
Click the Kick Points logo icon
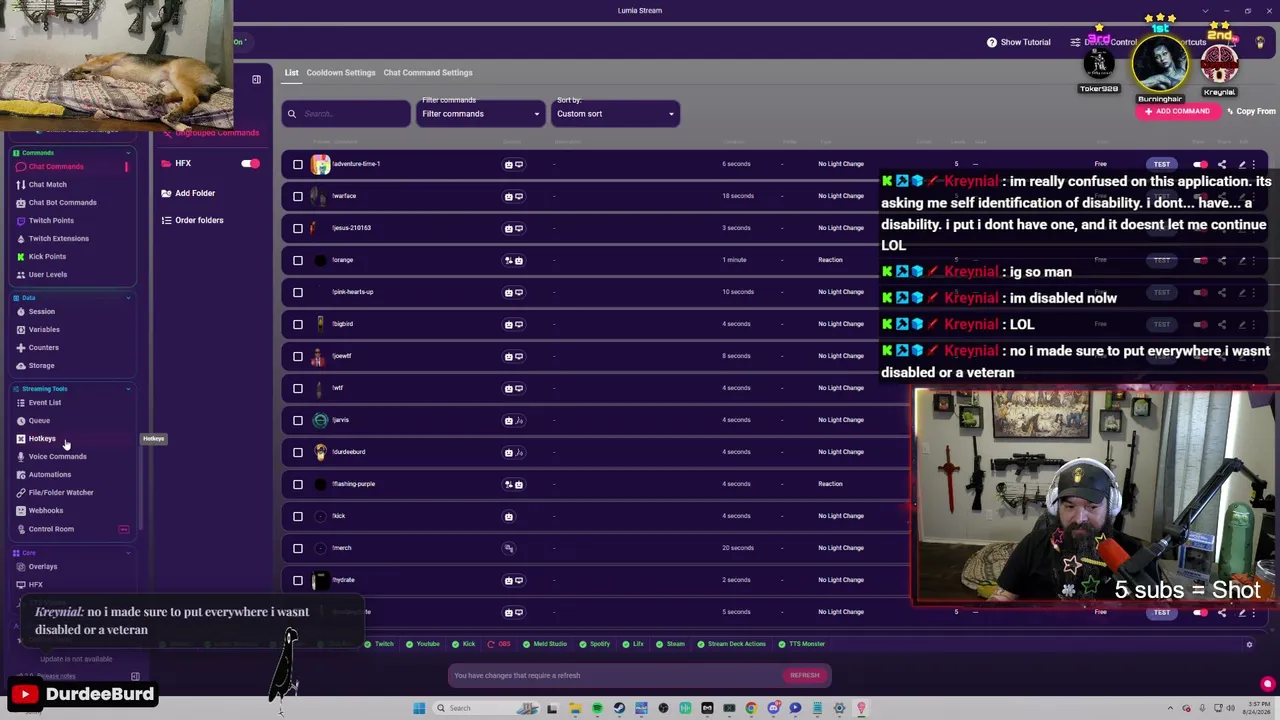[x=20, y=257]
